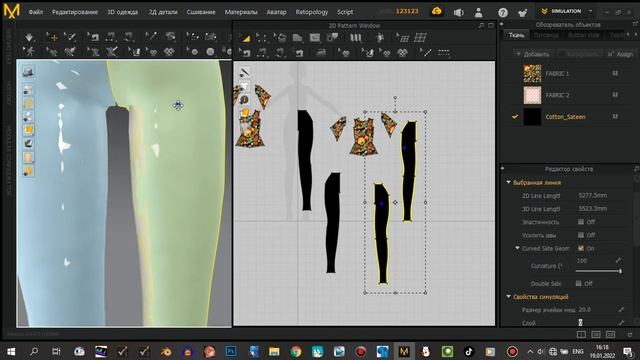The image size is (640, 360).
Task: Click the brush icon in 2D viewport sidebar
Action: click(x=244, y=72)
